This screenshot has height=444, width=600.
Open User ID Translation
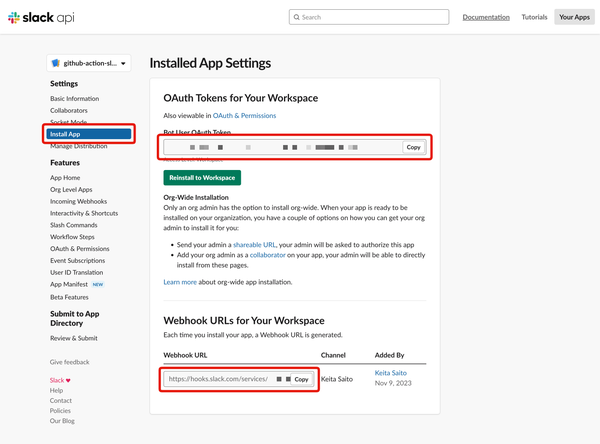(x=77, y=273)
